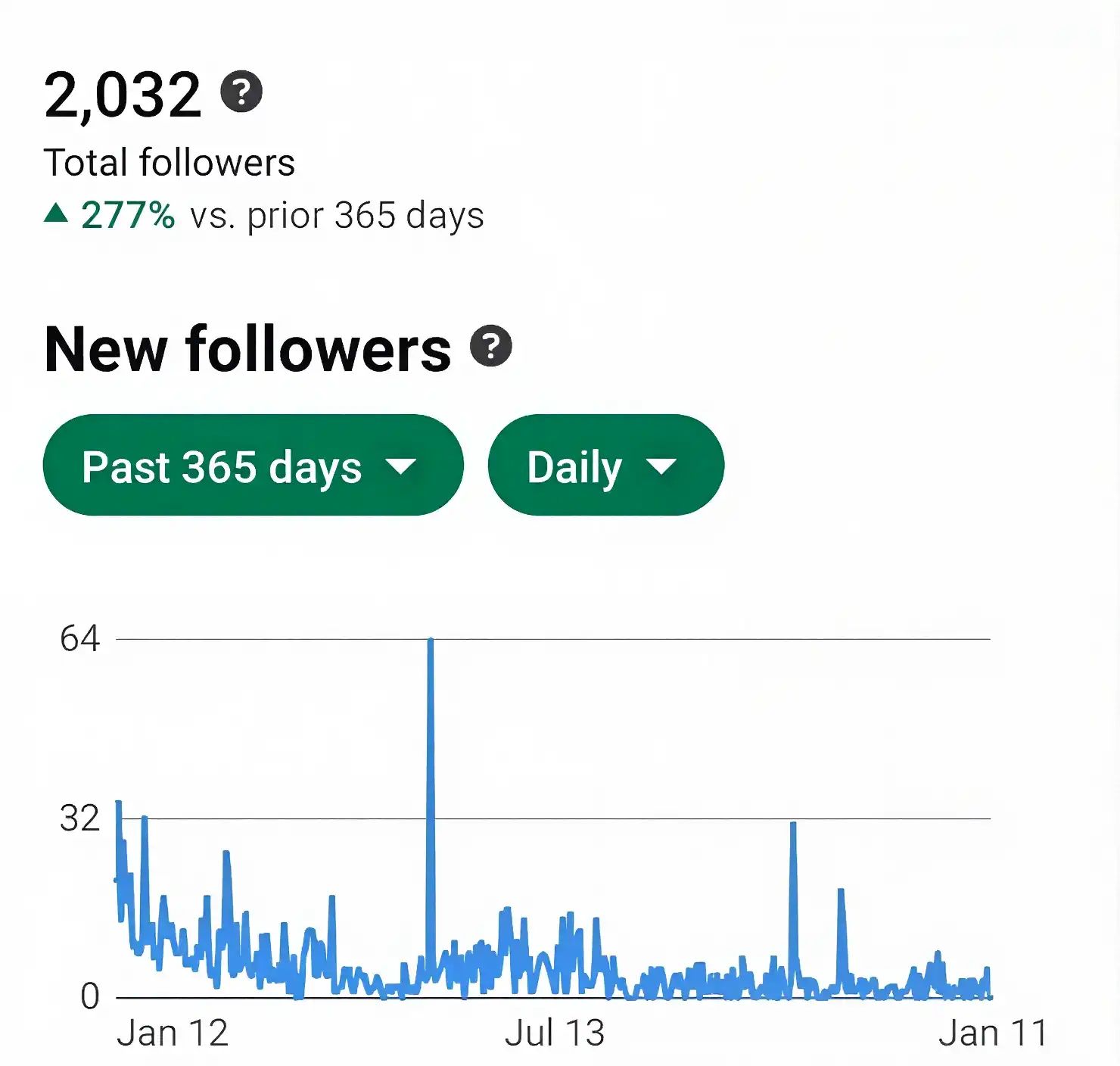The image size is (1120, 1066).
Task: Click the 2,032 followers number
Action: coord(121,92)
